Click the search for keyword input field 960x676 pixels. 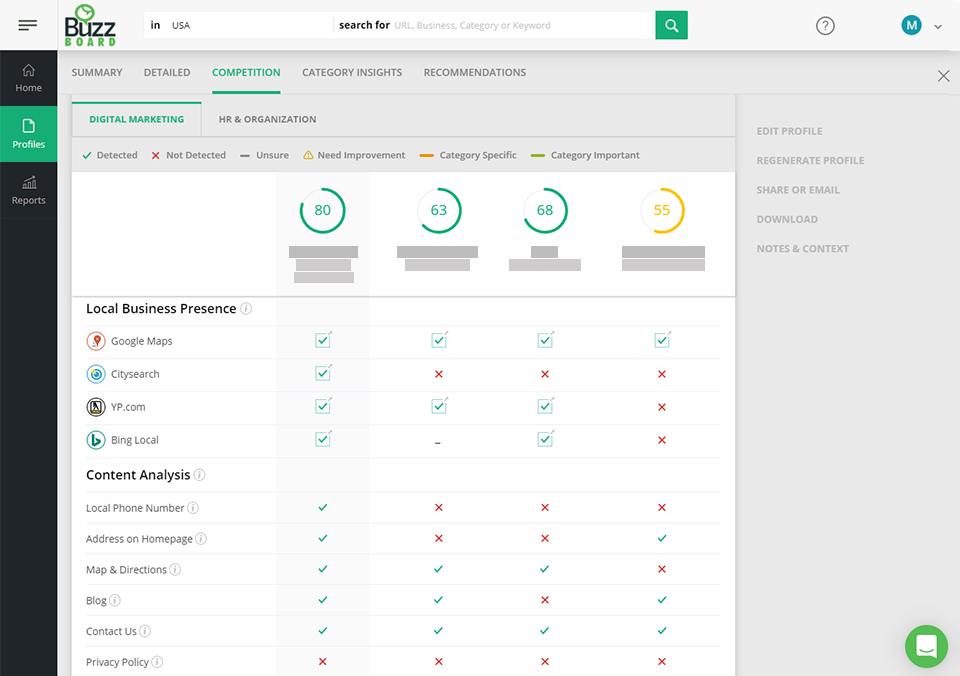[520, 25]
